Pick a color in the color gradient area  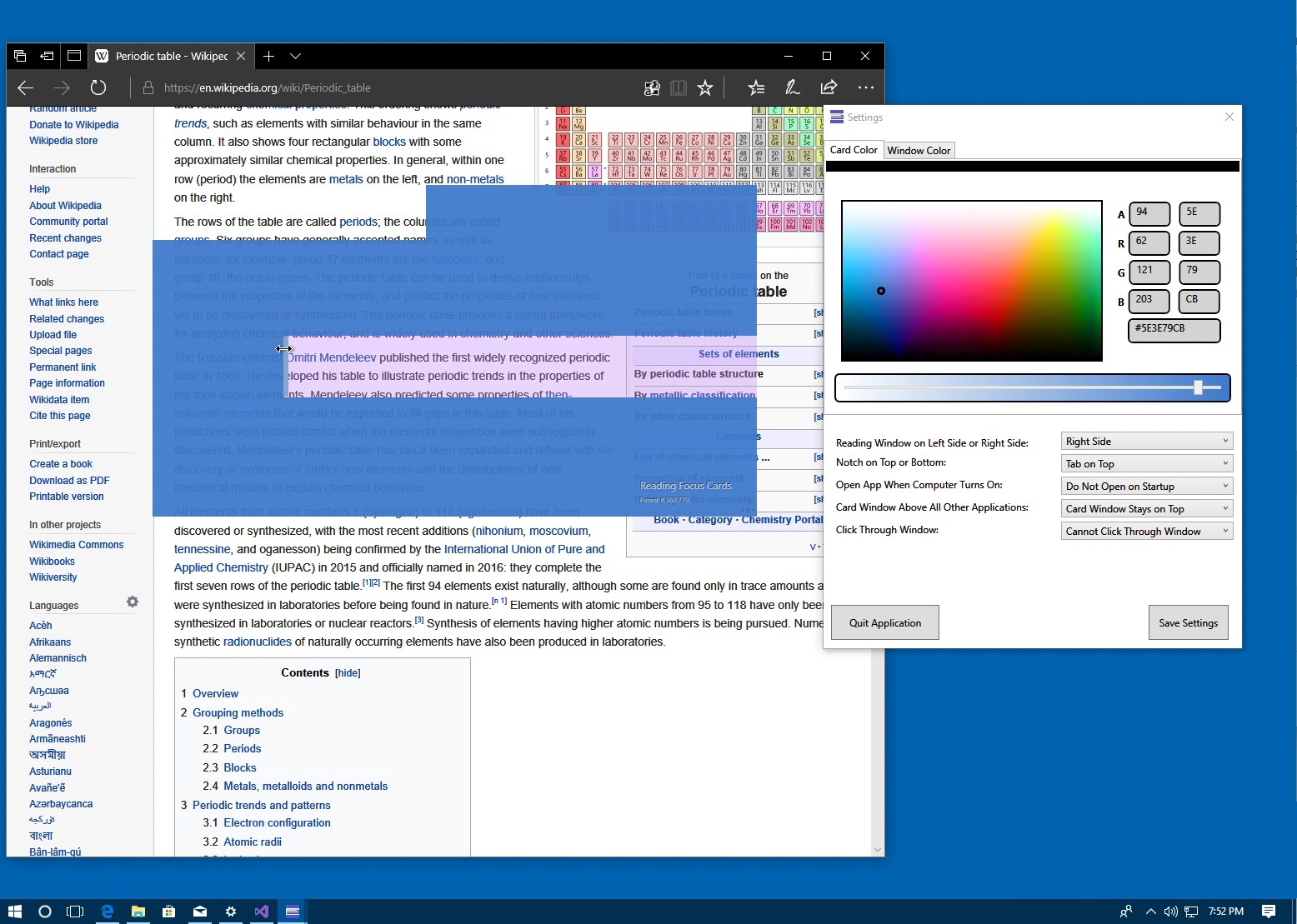pyautogui.click(x=972, y=281)
